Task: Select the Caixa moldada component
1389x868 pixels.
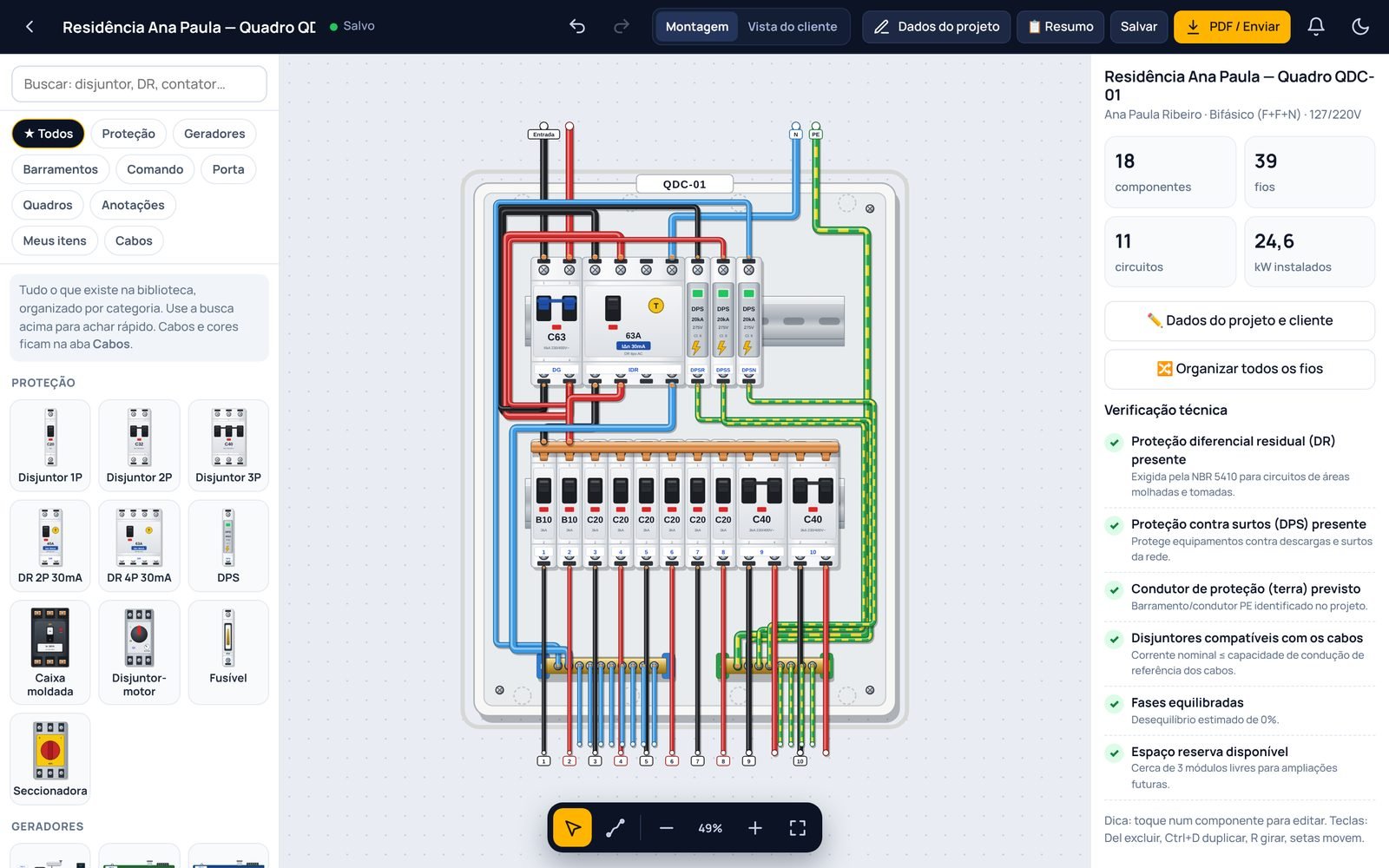Action: (50, 652)
